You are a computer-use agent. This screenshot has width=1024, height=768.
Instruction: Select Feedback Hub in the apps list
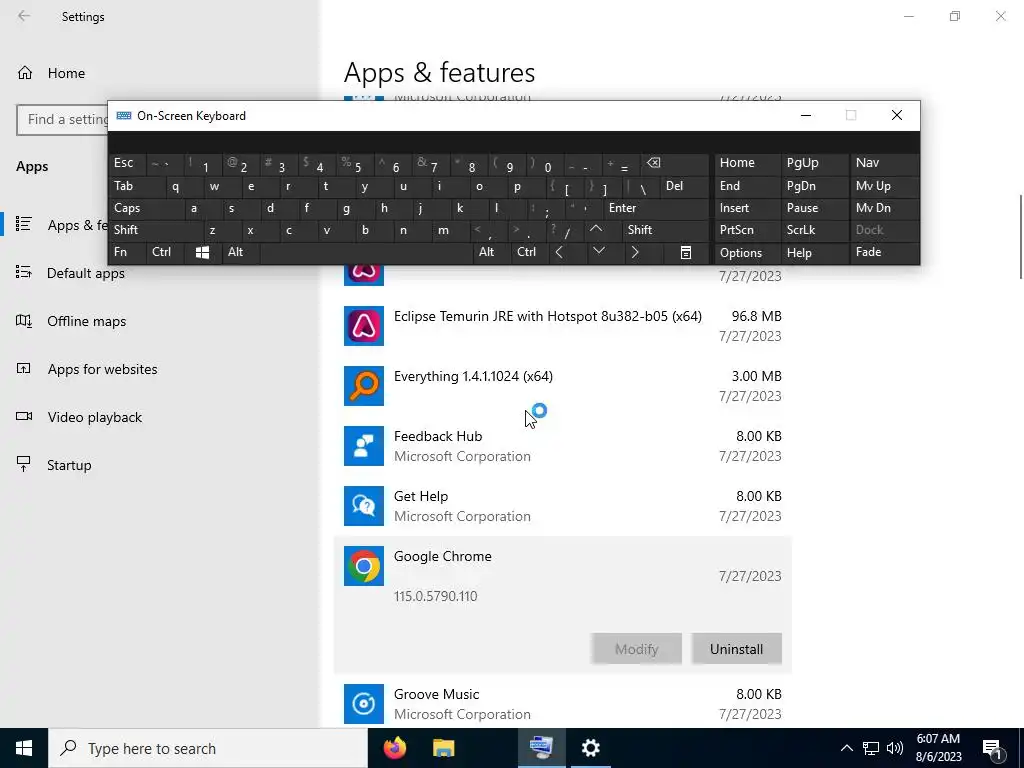click(x=562, y=446)
